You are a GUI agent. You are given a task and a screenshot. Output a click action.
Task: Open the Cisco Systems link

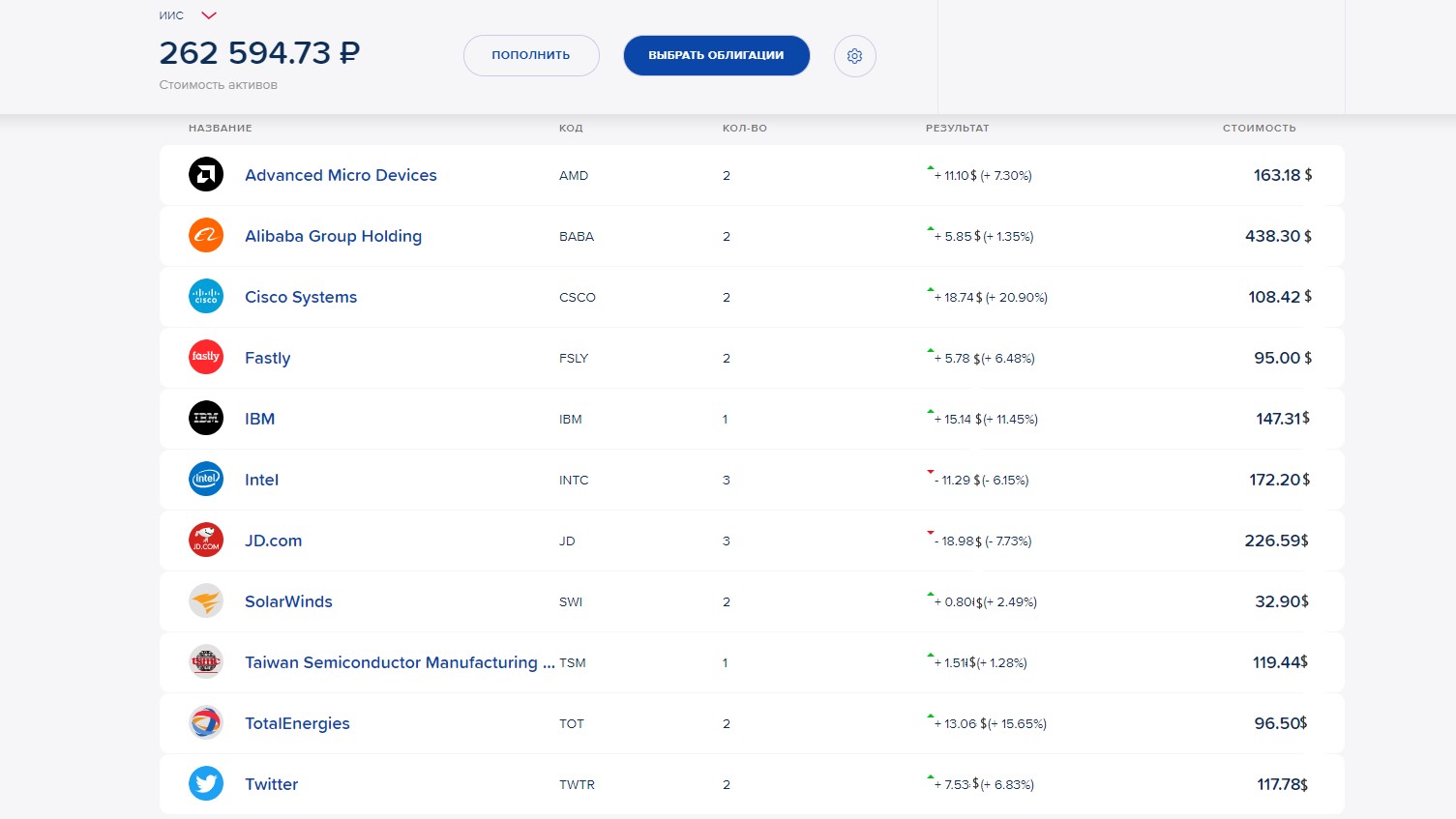click(x=301, y=297)
